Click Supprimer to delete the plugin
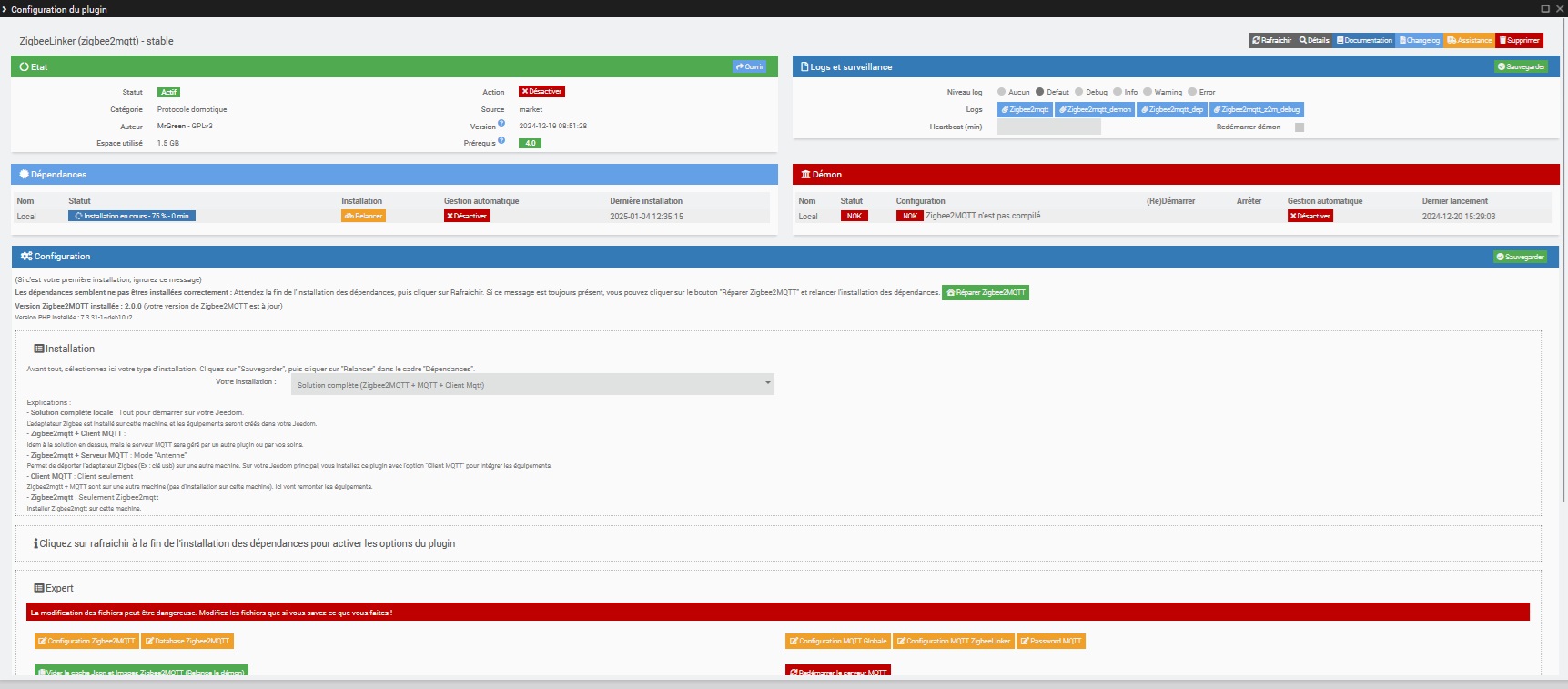This screenshot has width=1568, height=689. pyautogui.click(x=1520, y=40)
